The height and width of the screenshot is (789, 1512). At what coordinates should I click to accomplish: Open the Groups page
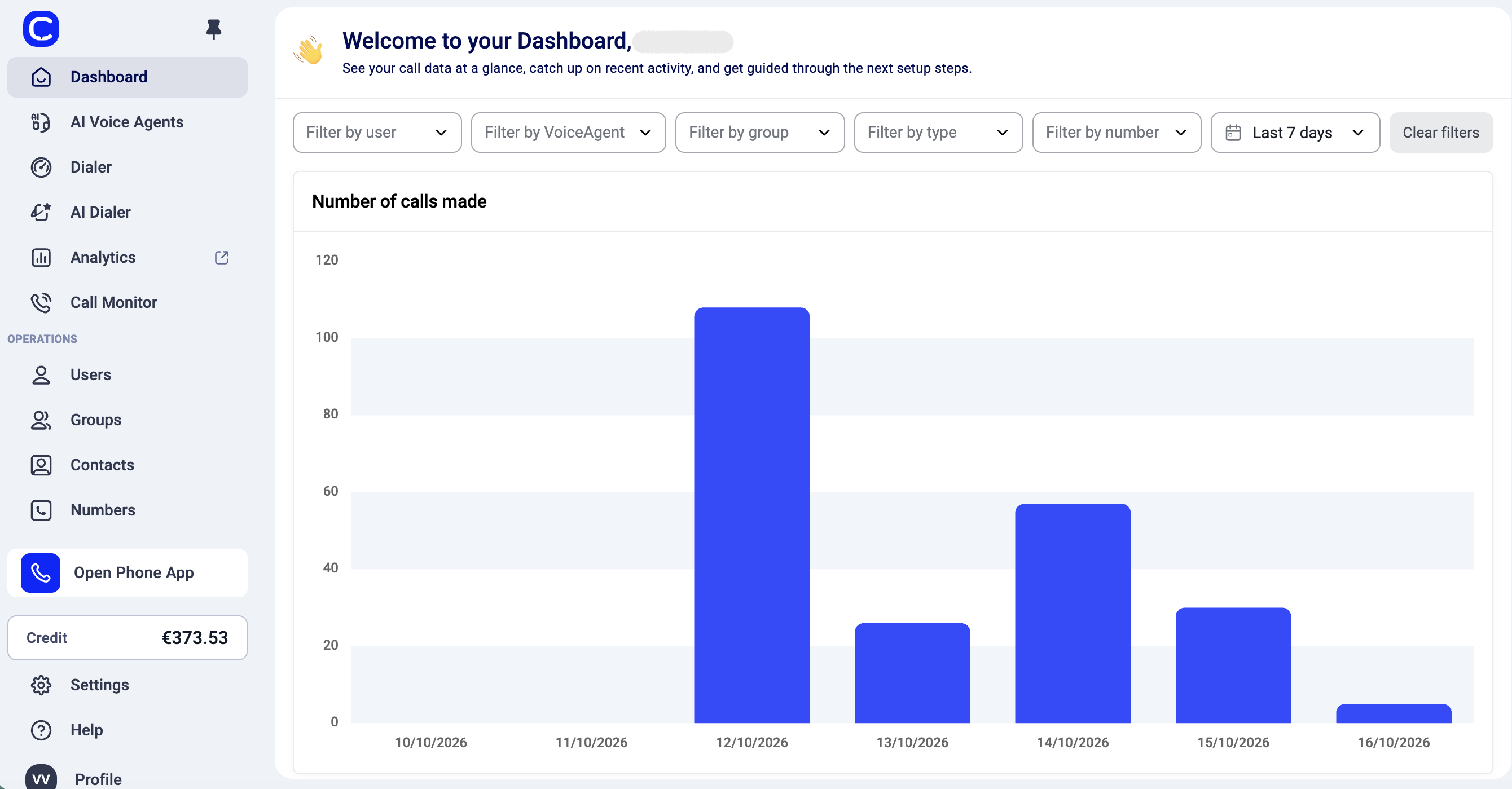(128, 420)
